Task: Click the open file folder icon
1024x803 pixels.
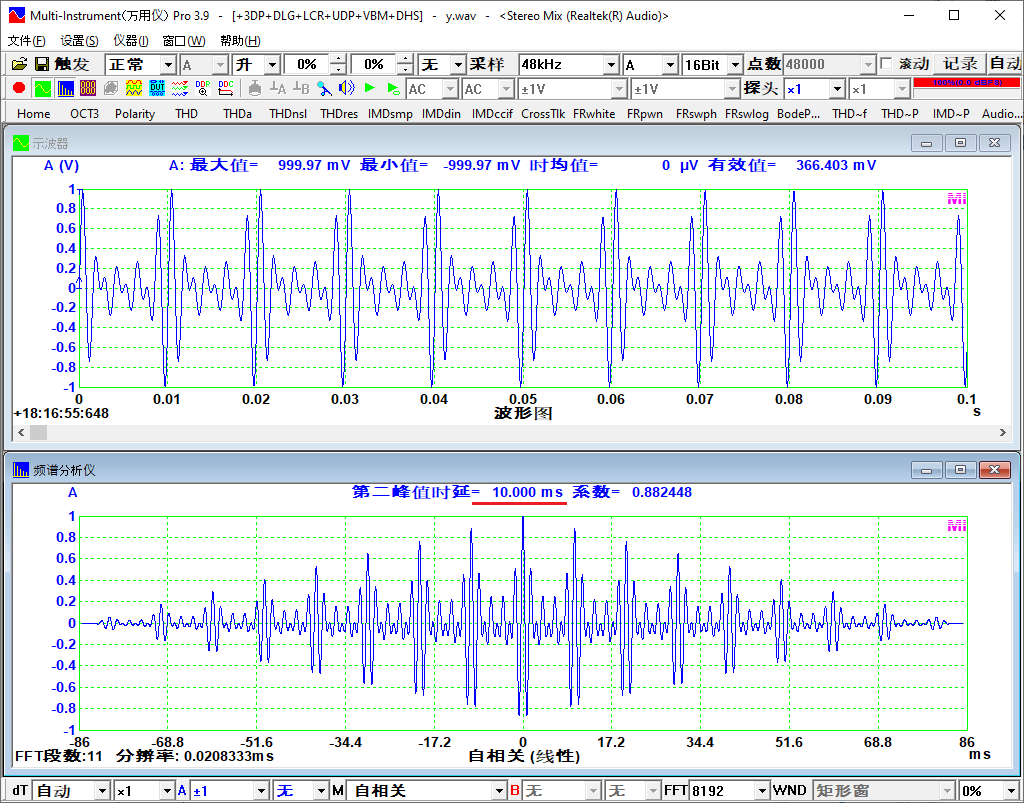Action: point(20,64)
